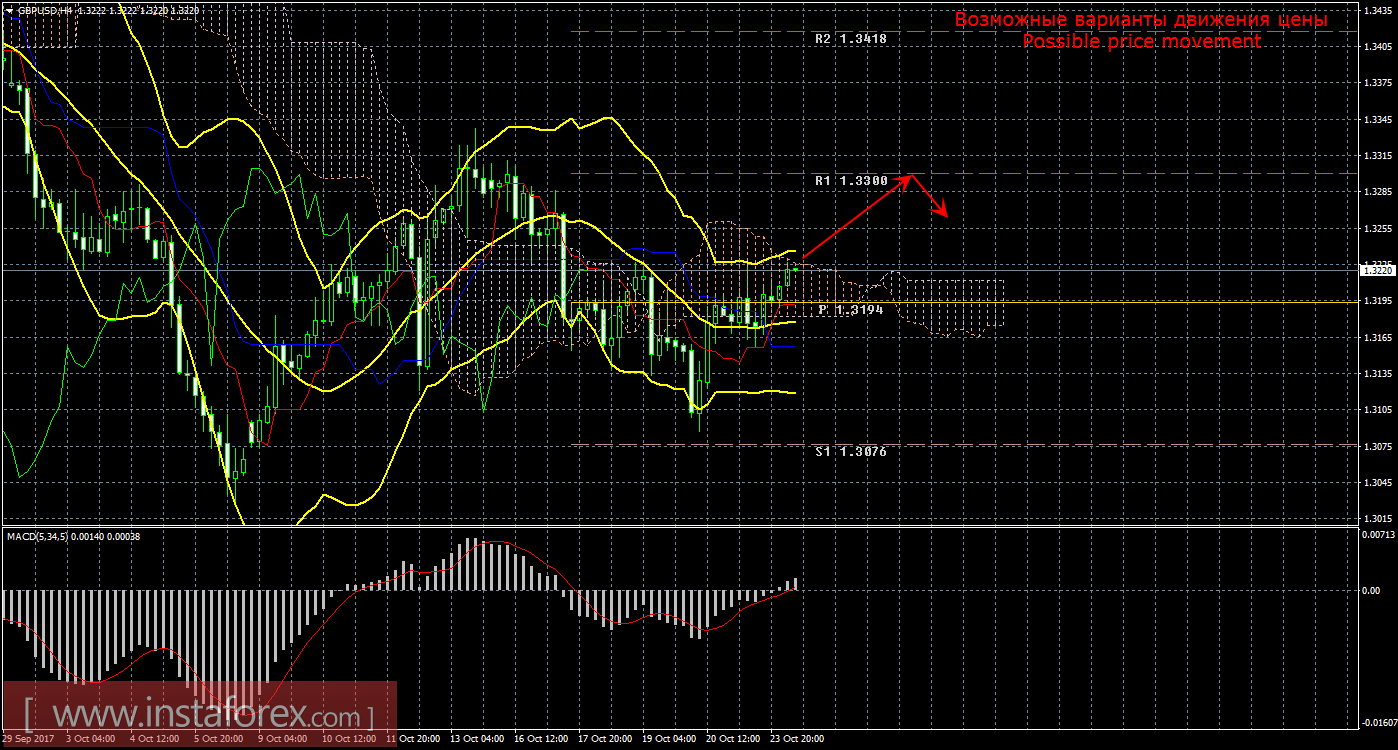Select the R1 1.3300 resistance label
The width and height of the screenshot is (1398, 750).
click(851, 181)
